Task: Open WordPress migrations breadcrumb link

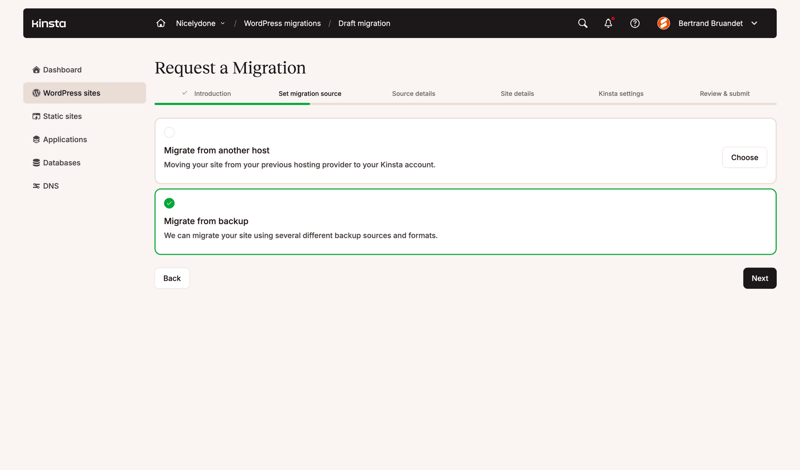Action: click(282, 23)
